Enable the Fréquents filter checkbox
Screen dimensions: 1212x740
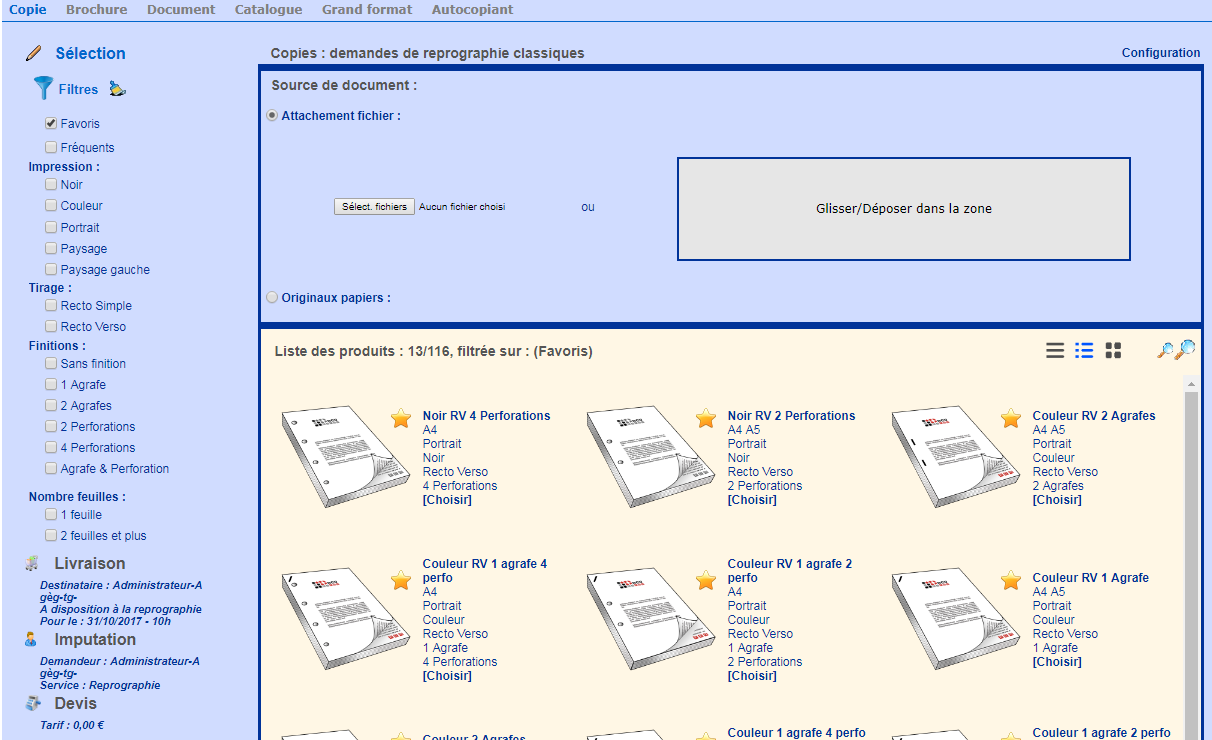(x=51, y=147)
